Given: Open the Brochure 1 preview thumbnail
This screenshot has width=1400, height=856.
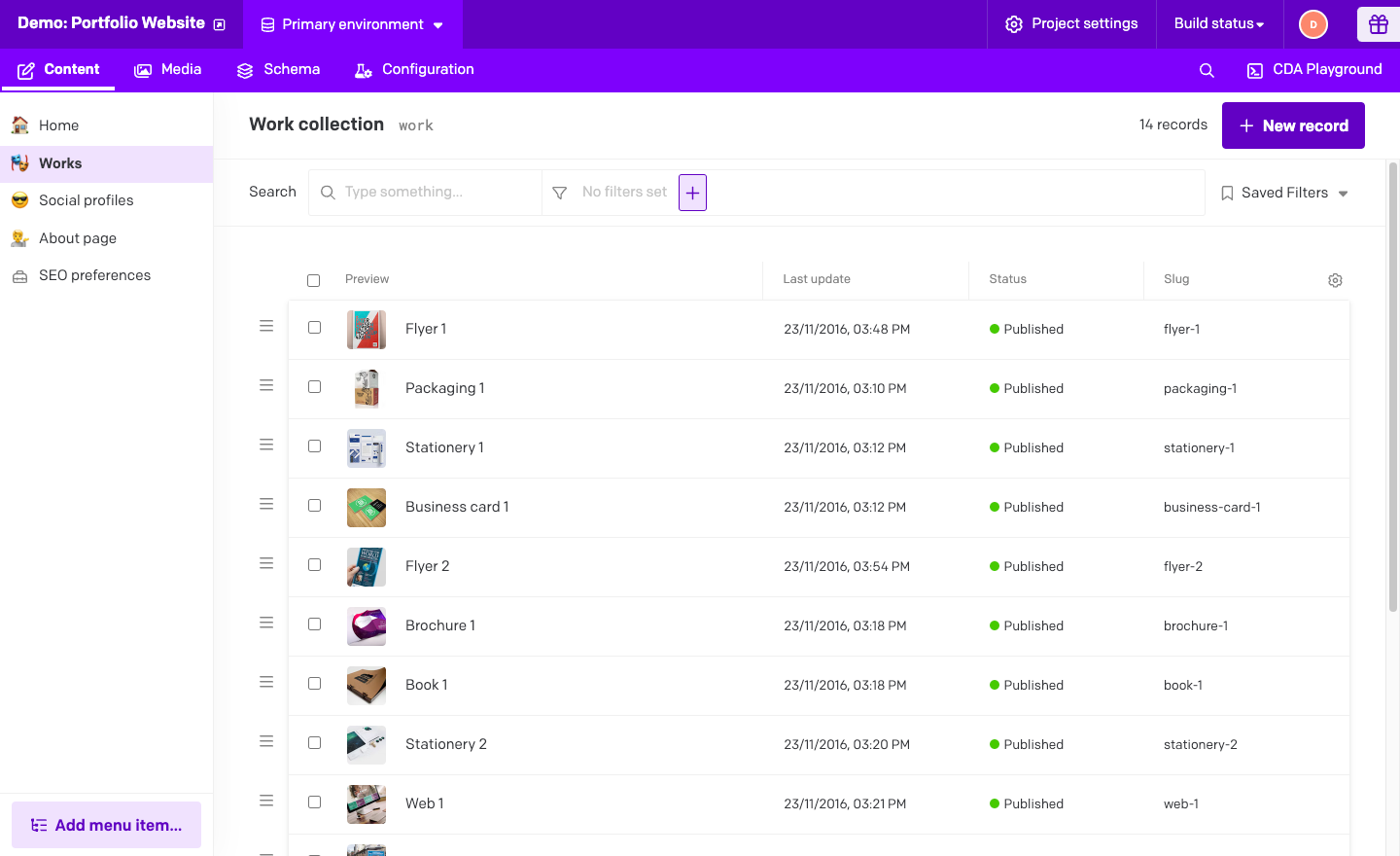Looking at the screenshot, I should point(367,626).
